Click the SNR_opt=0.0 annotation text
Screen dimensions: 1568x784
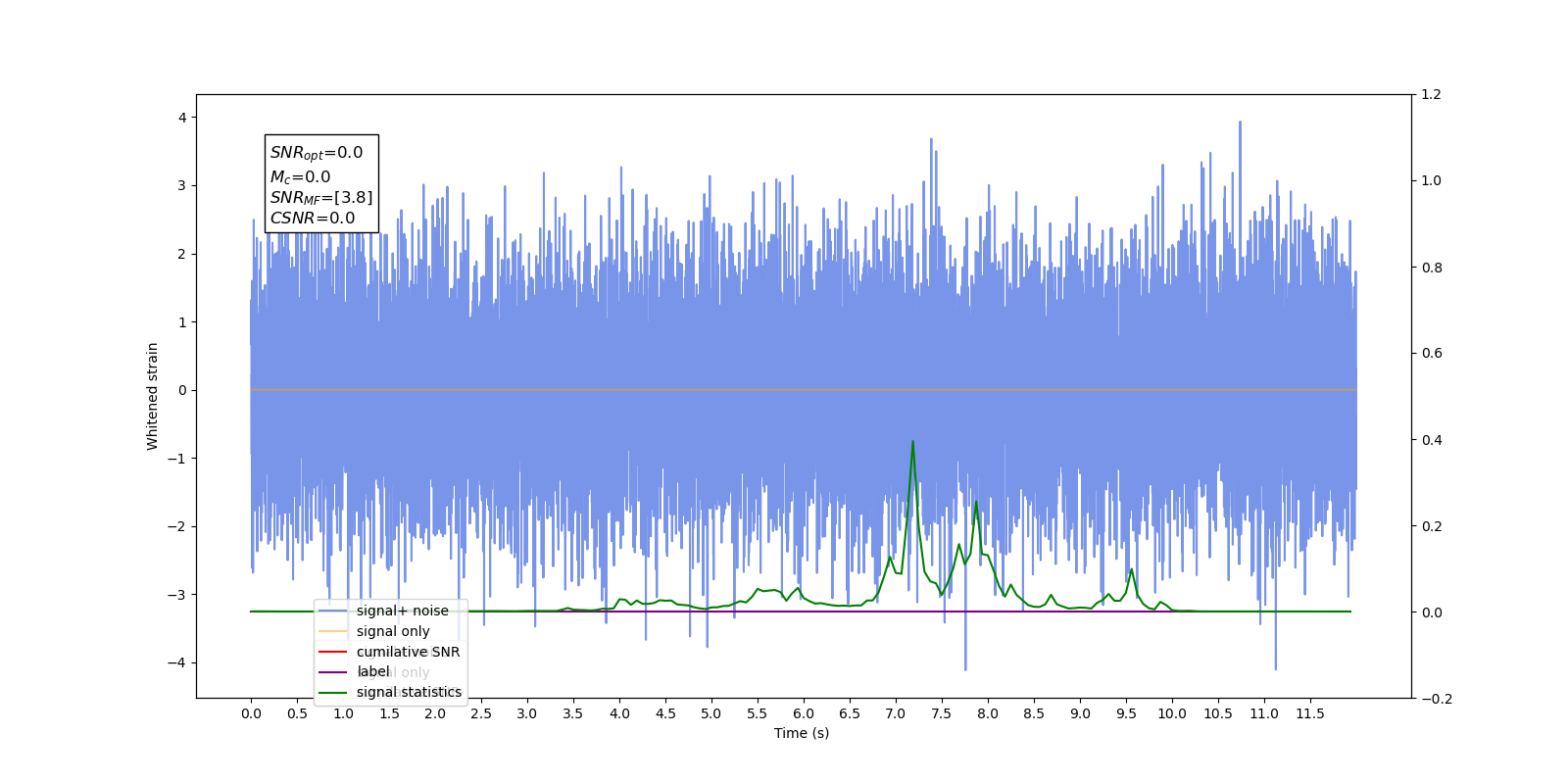coord(317,153)
